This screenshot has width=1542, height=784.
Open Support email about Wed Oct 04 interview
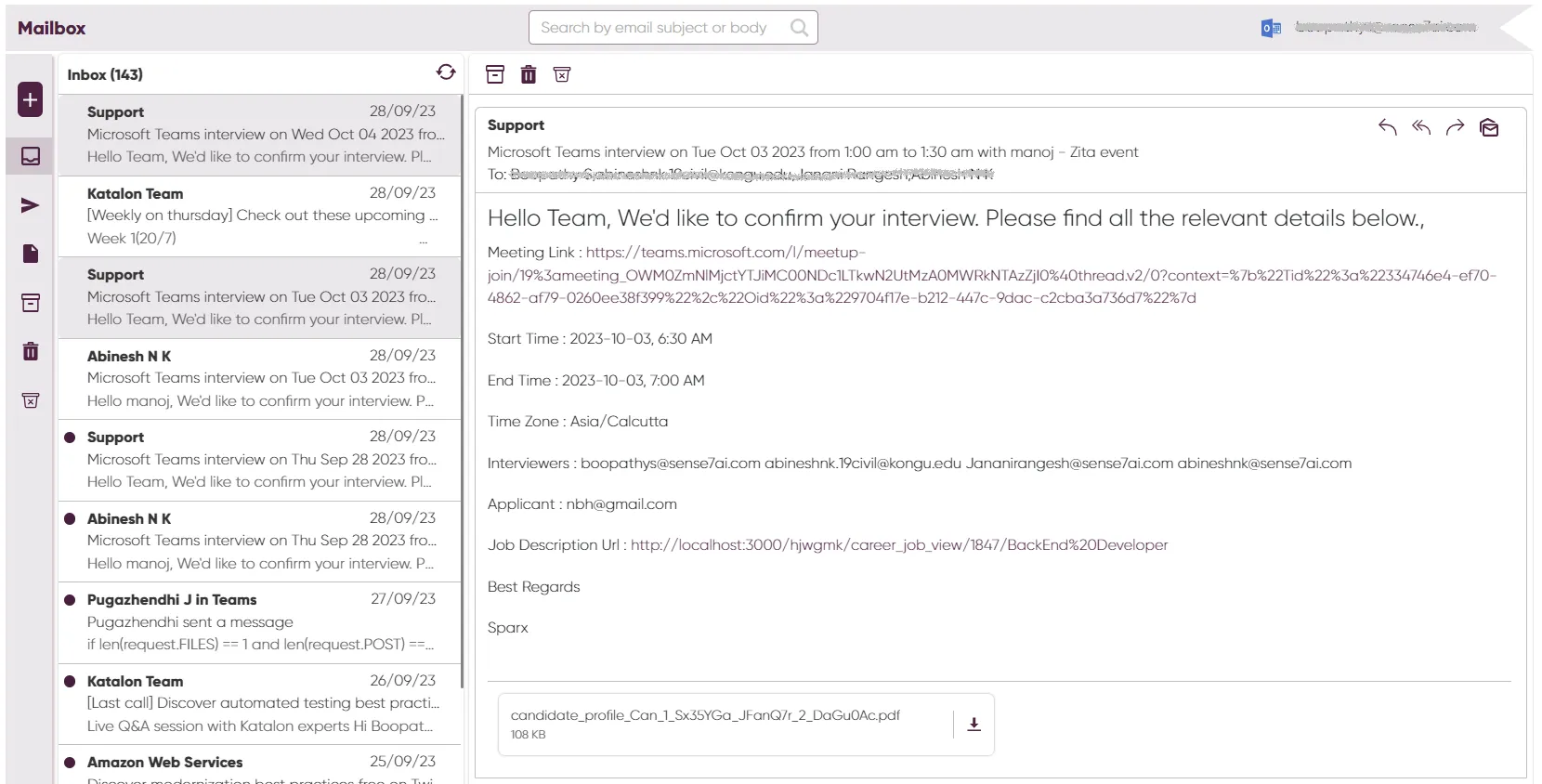tap(260, 135)
